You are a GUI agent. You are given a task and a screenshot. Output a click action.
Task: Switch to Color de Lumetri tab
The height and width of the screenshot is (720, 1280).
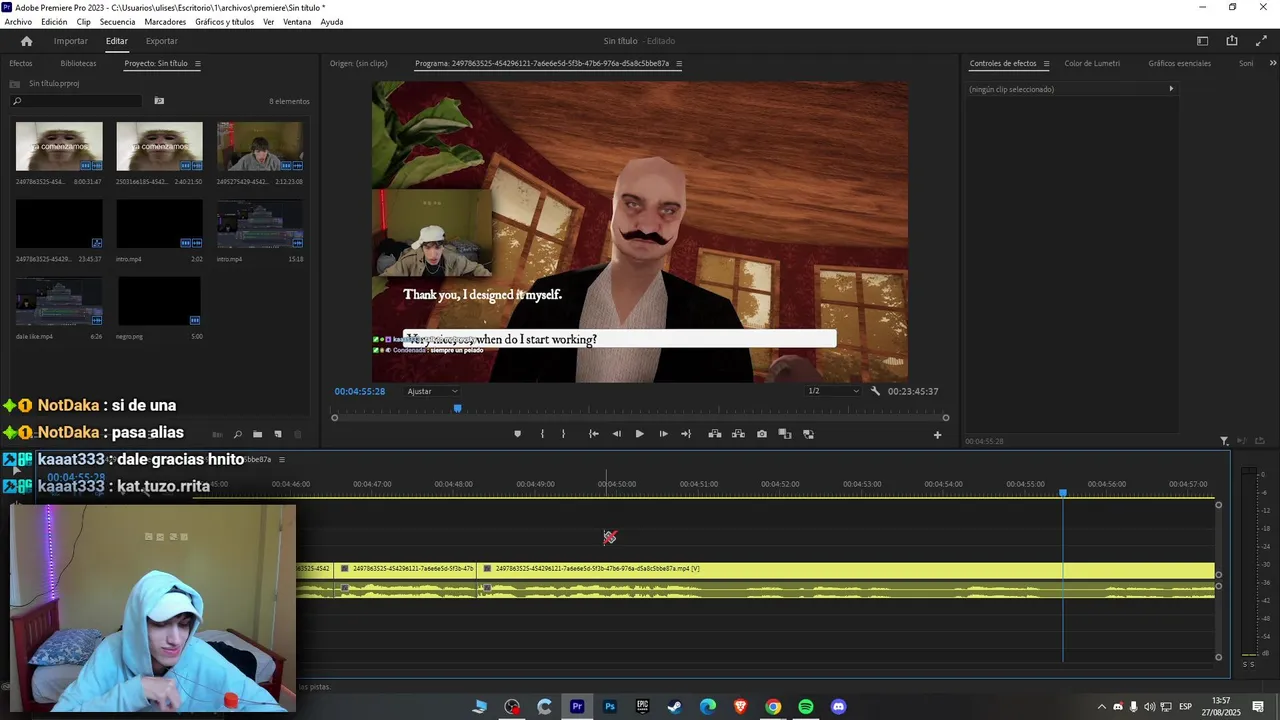1092,64
